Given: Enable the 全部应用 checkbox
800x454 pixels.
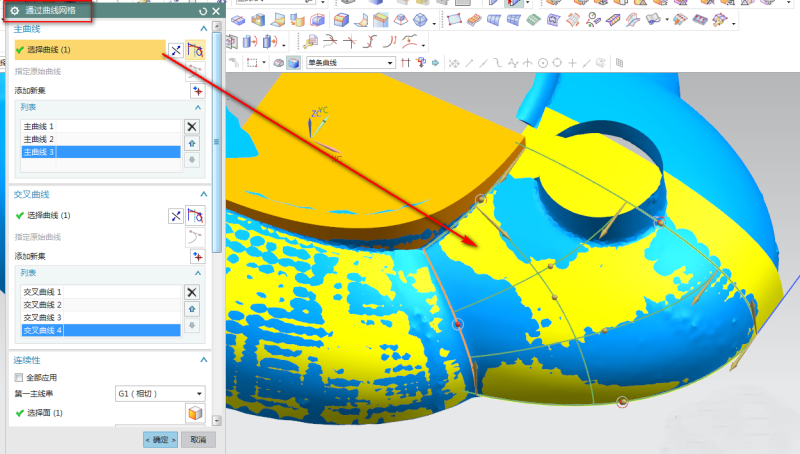Looking at the screenshot, I should [19, 378].
